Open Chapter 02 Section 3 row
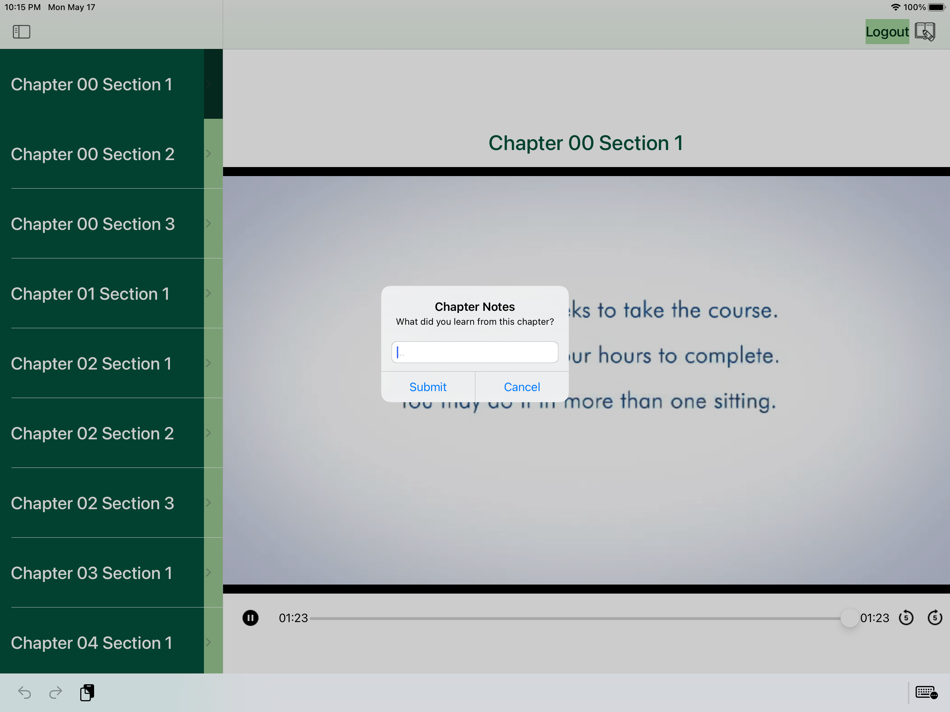Screen dimensions: 950x712 coord(111,503)
